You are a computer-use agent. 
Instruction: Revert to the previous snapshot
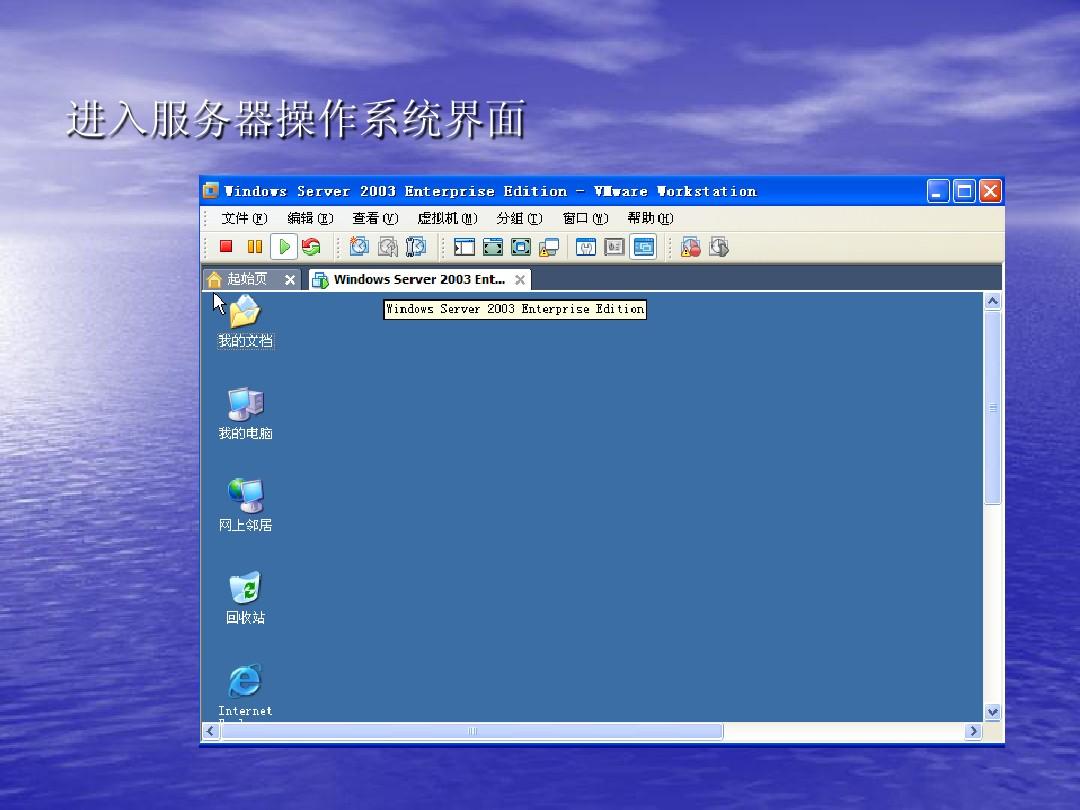click(388, 247)
